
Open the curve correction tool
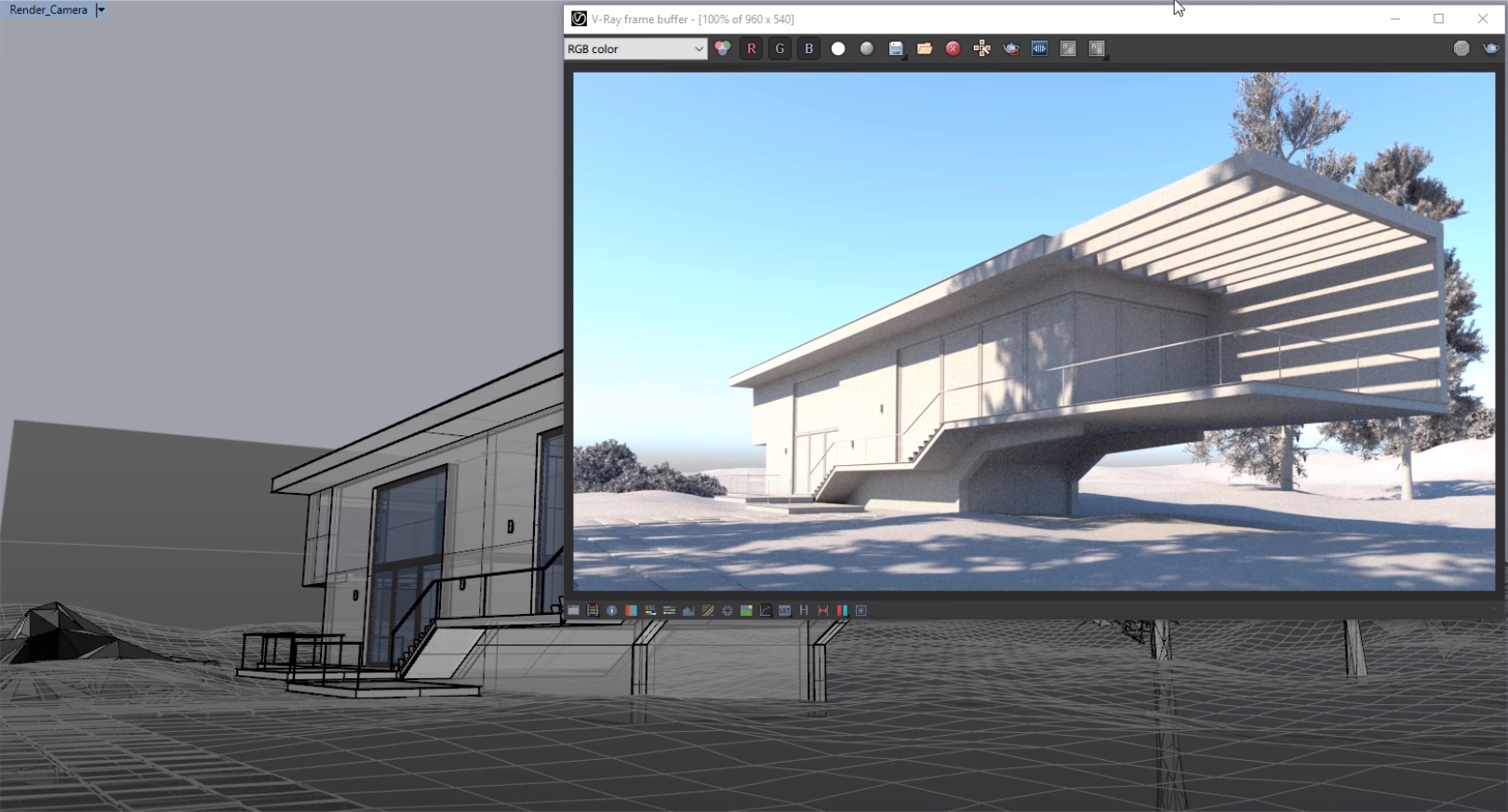[766, 611]
